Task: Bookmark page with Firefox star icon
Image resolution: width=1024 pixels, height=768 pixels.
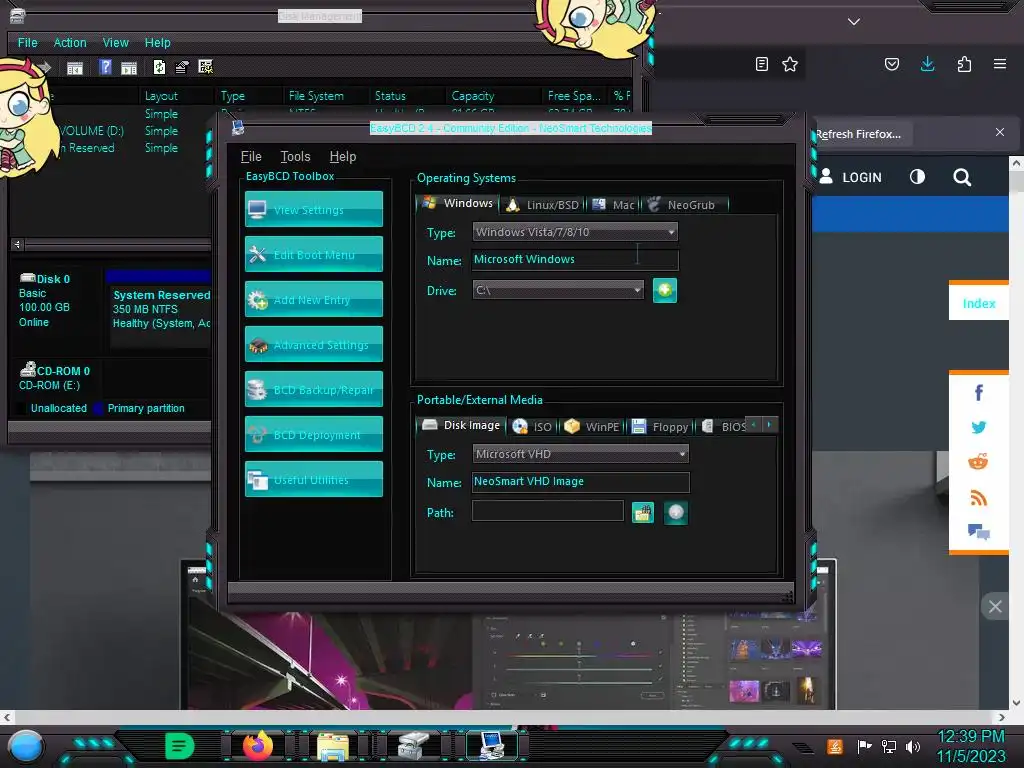Action: (790, 64)
